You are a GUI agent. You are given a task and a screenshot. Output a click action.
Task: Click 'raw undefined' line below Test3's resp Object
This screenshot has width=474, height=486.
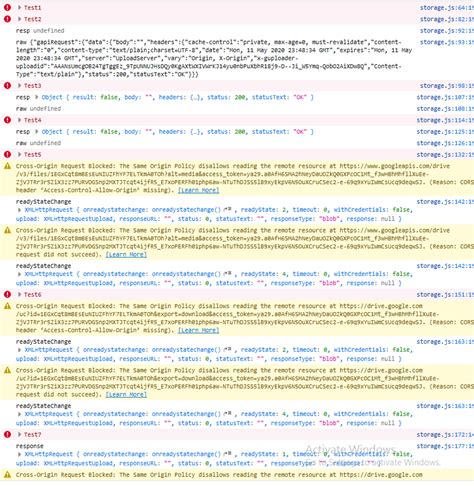point(38,108)
